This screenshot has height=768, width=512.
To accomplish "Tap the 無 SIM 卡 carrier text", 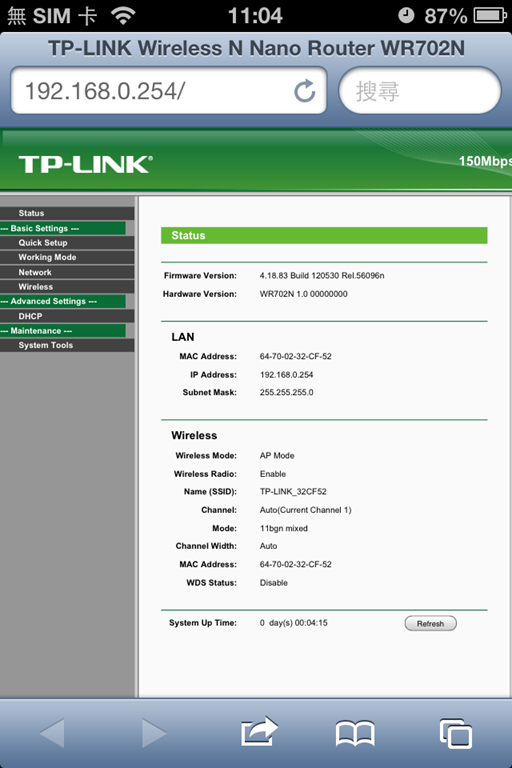I will (52, 16).
